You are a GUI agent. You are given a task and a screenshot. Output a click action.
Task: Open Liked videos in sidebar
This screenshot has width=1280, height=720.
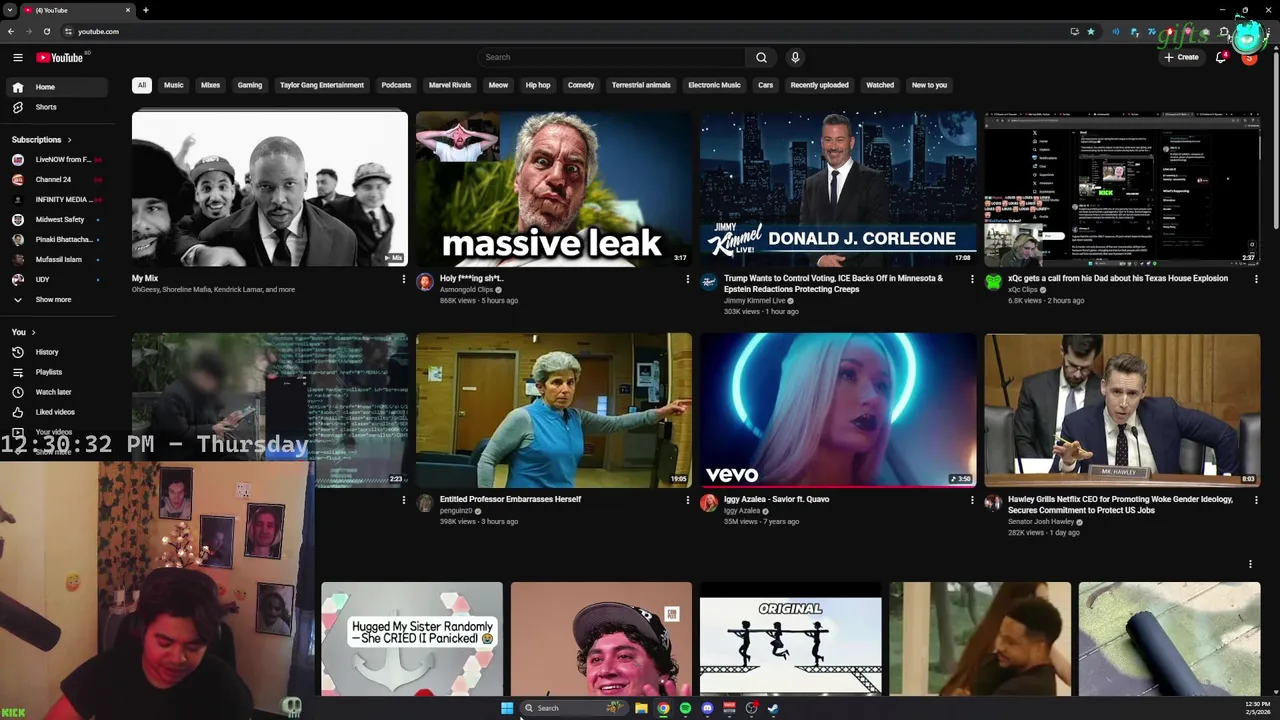[55, 412]
